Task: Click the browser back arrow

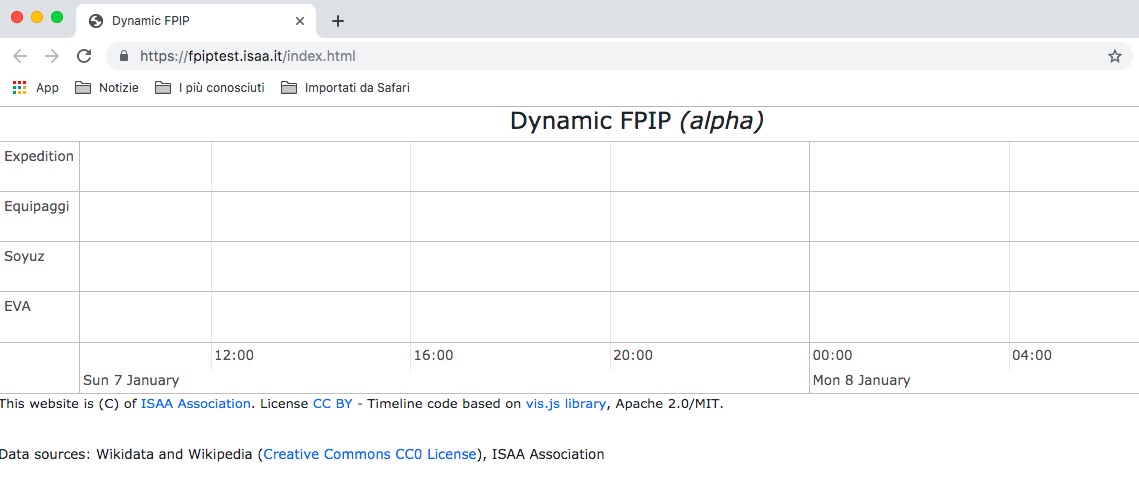Action: click(20, 56)
